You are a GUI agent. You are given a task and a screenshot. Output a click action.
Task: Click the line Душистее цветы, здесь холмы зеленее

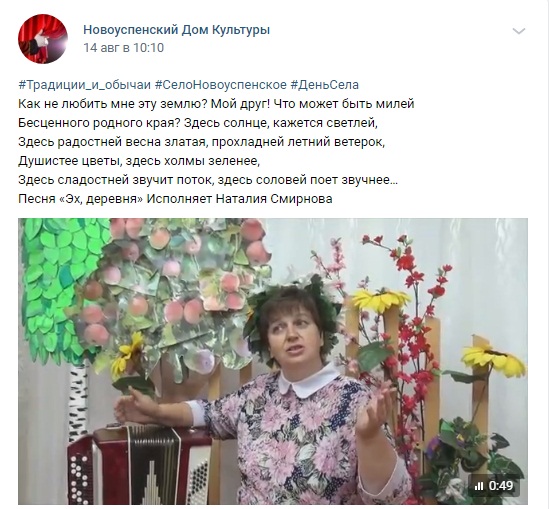pyautogui.click(x=139, y=161)
